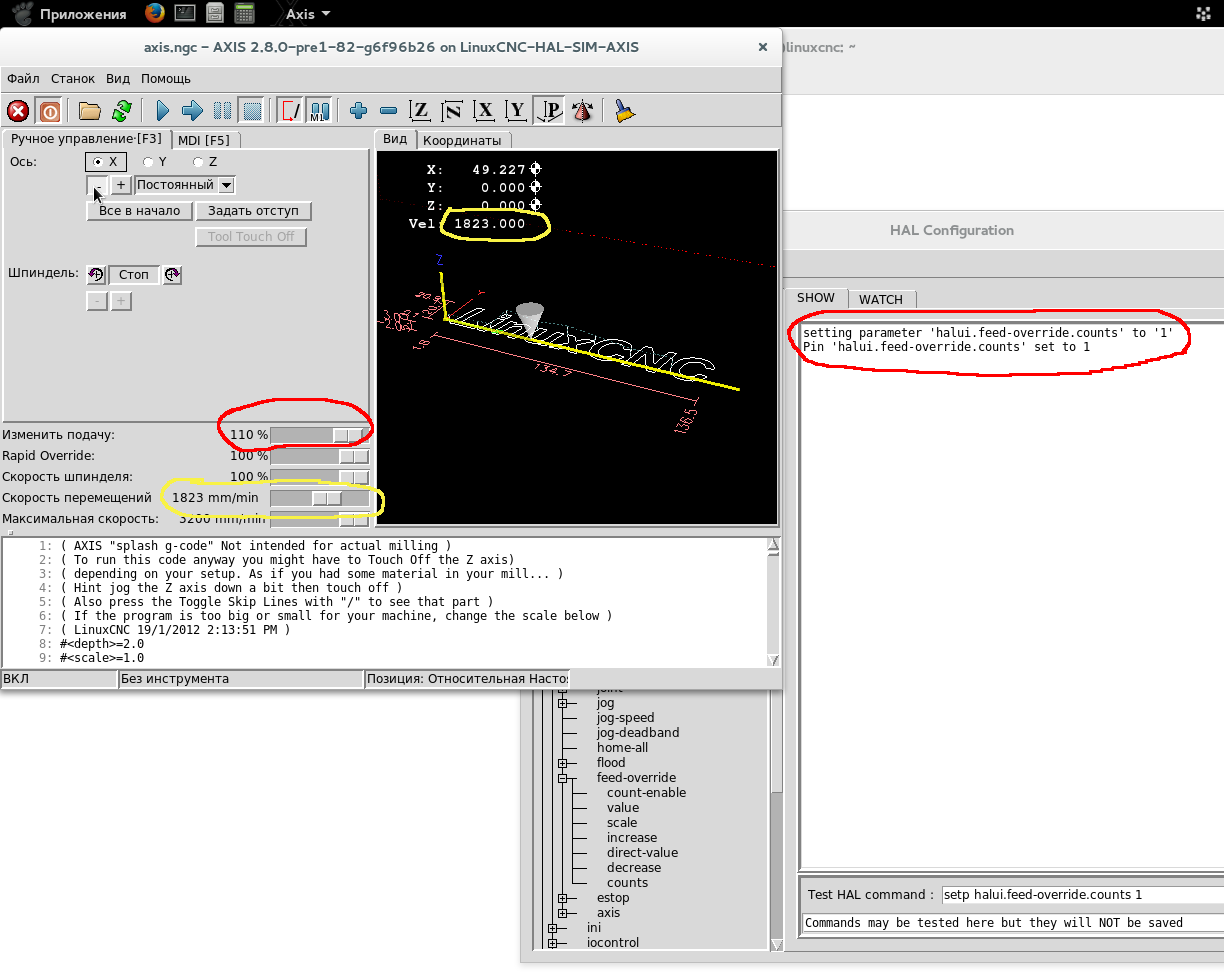Image resolution: width=1224 pixels, height=977 pixels.
Task: Stop program execution with the square icon
Action: coord(252,111)
